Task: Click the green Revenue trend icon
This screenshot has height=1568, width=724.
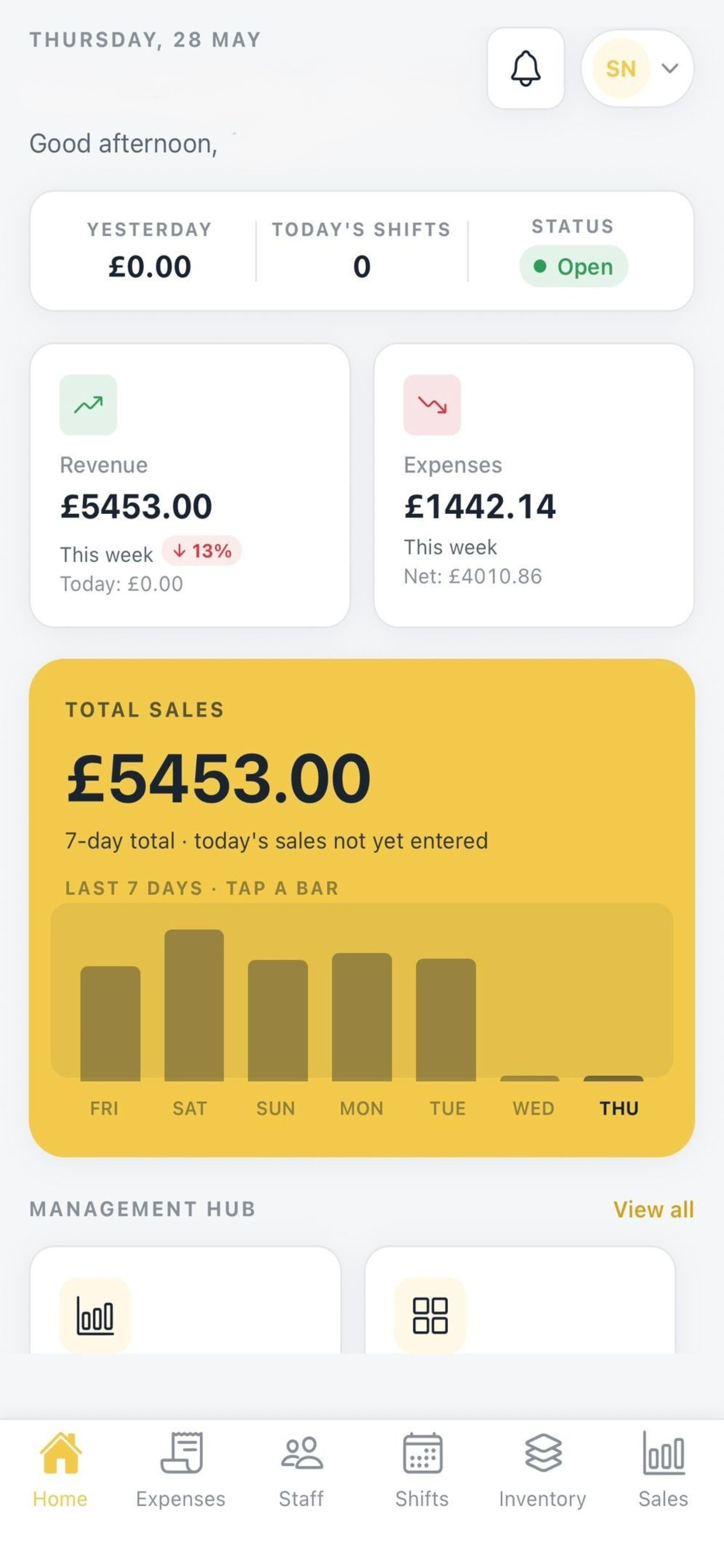Action: [88, 405]
